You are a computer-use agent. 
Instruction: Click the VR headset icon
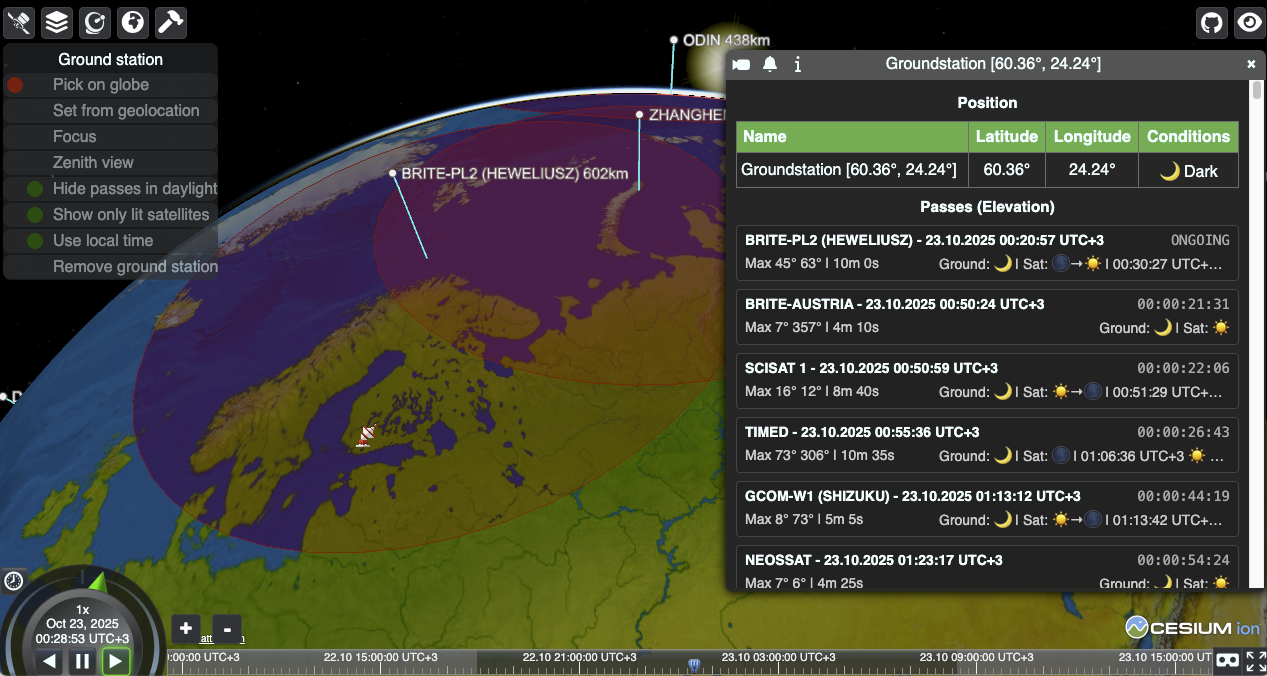[x=1227, y=661]
